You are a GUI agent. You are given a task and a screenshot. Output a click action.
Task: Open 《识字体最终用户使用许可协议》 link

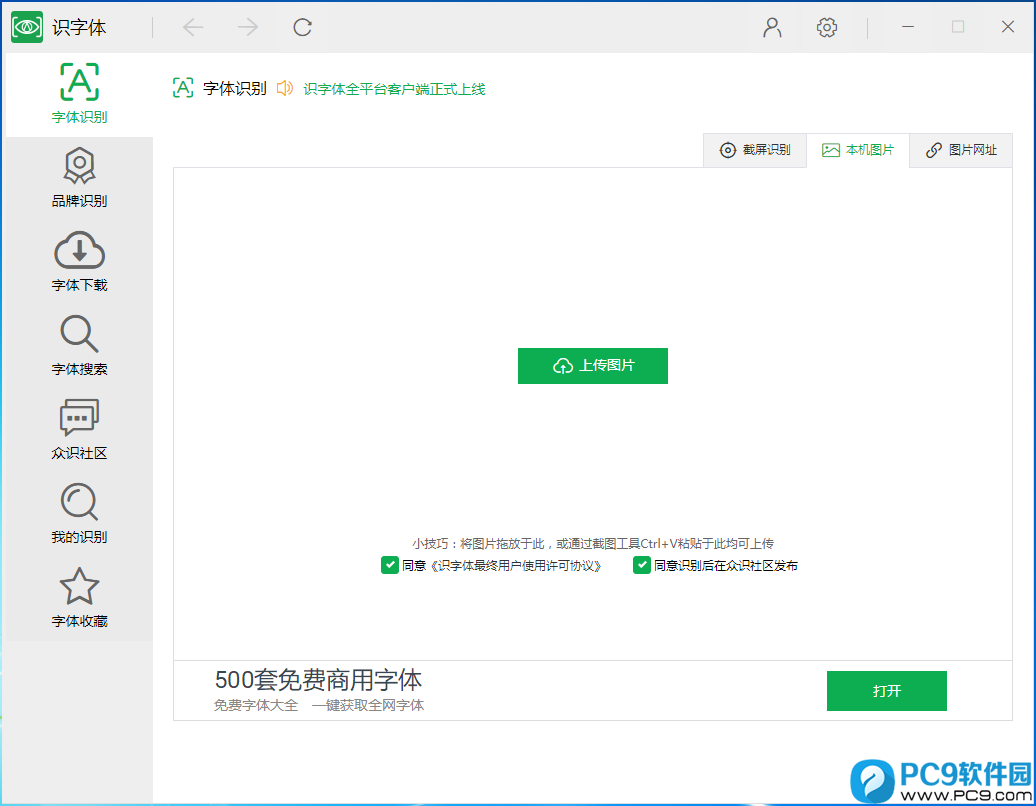pyautogui.click(x=516, y=566)
